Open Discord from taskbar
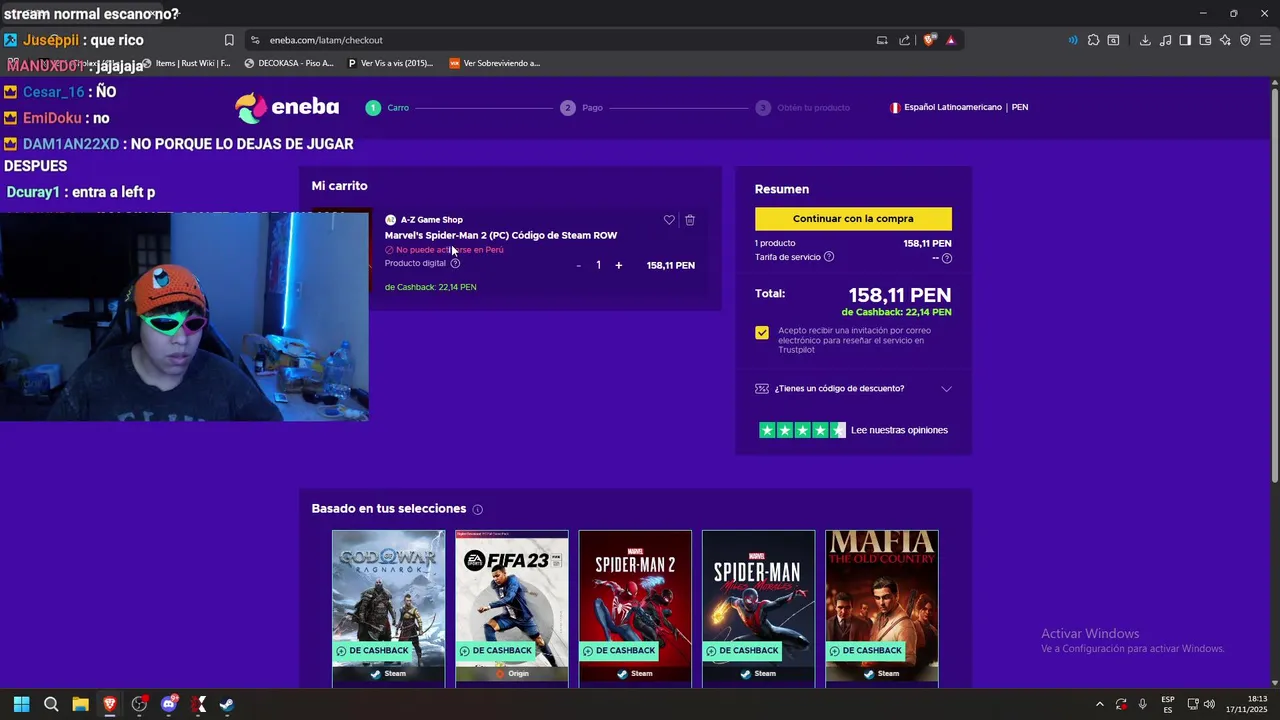Screen dimensions: 1280x720 pyautogui.click(x=169, y=704)
